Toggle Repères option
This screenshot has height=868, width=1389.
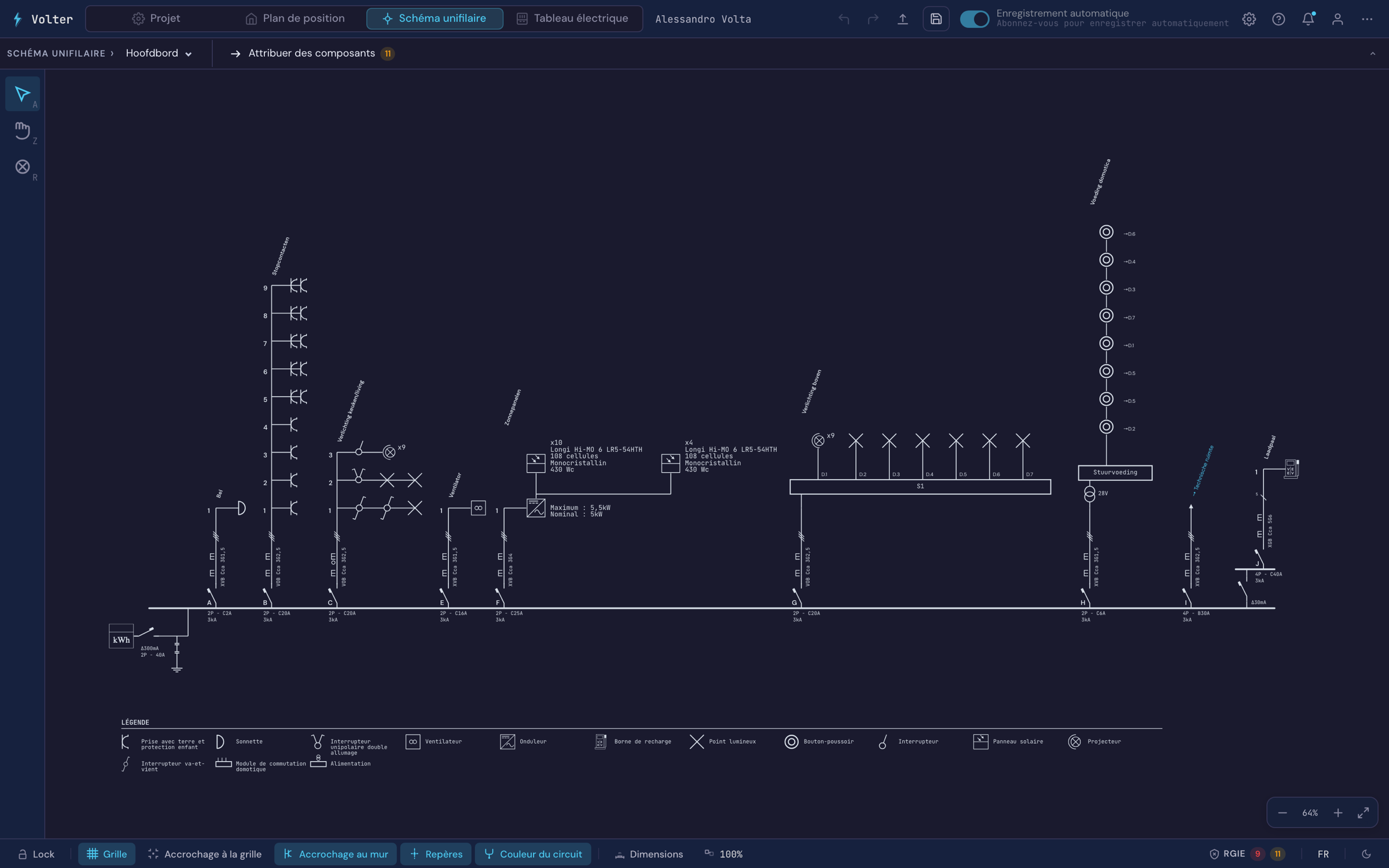coord(436,854)
